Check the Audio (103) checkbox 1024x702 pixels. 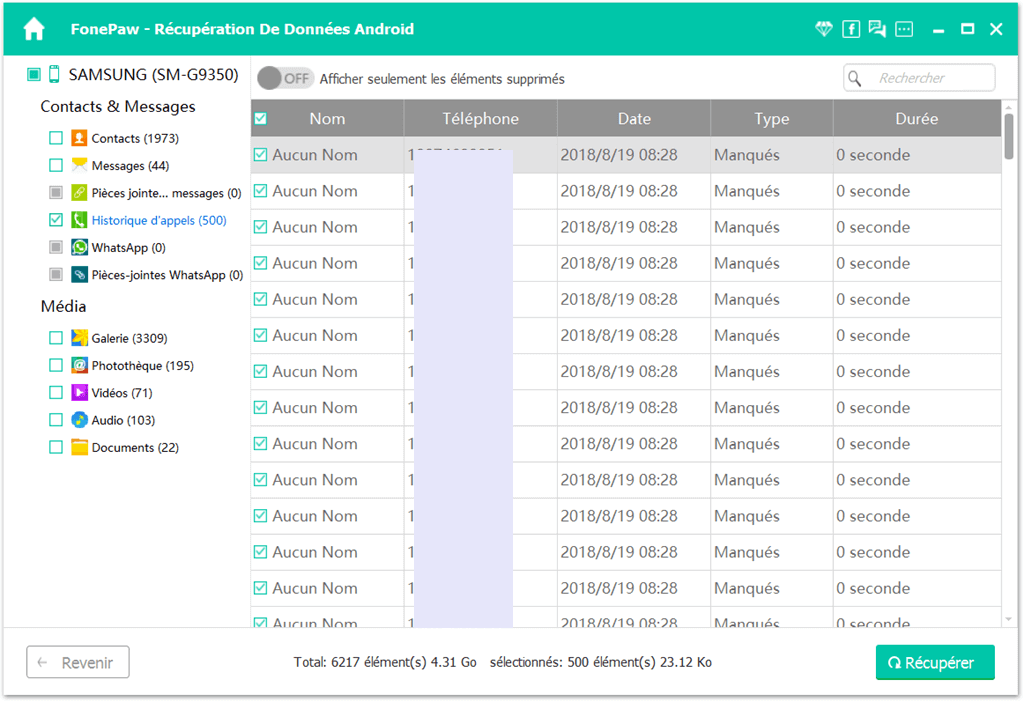56,420
